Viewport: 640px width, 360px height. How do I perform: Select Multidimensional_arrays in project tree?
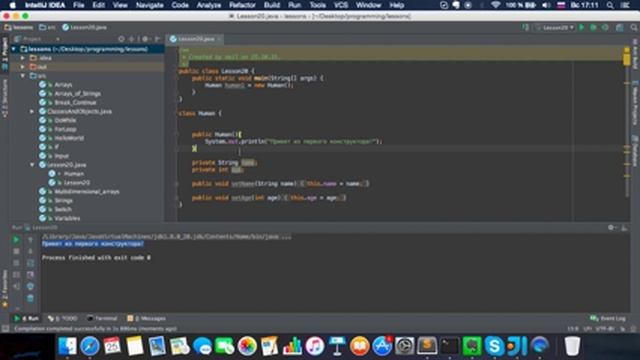click(87, 191)
